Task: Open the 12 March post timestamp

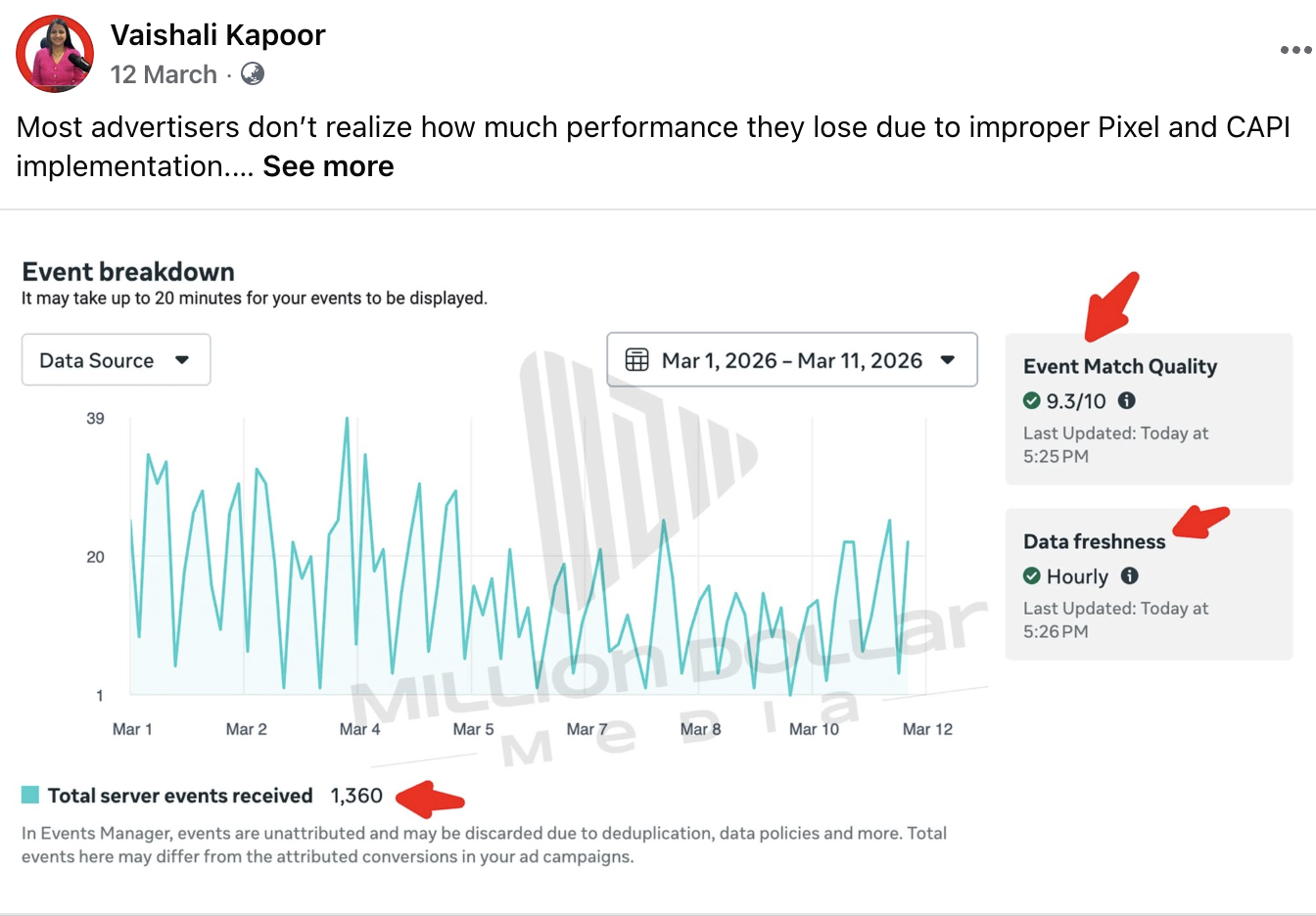Action: (164, 74)
